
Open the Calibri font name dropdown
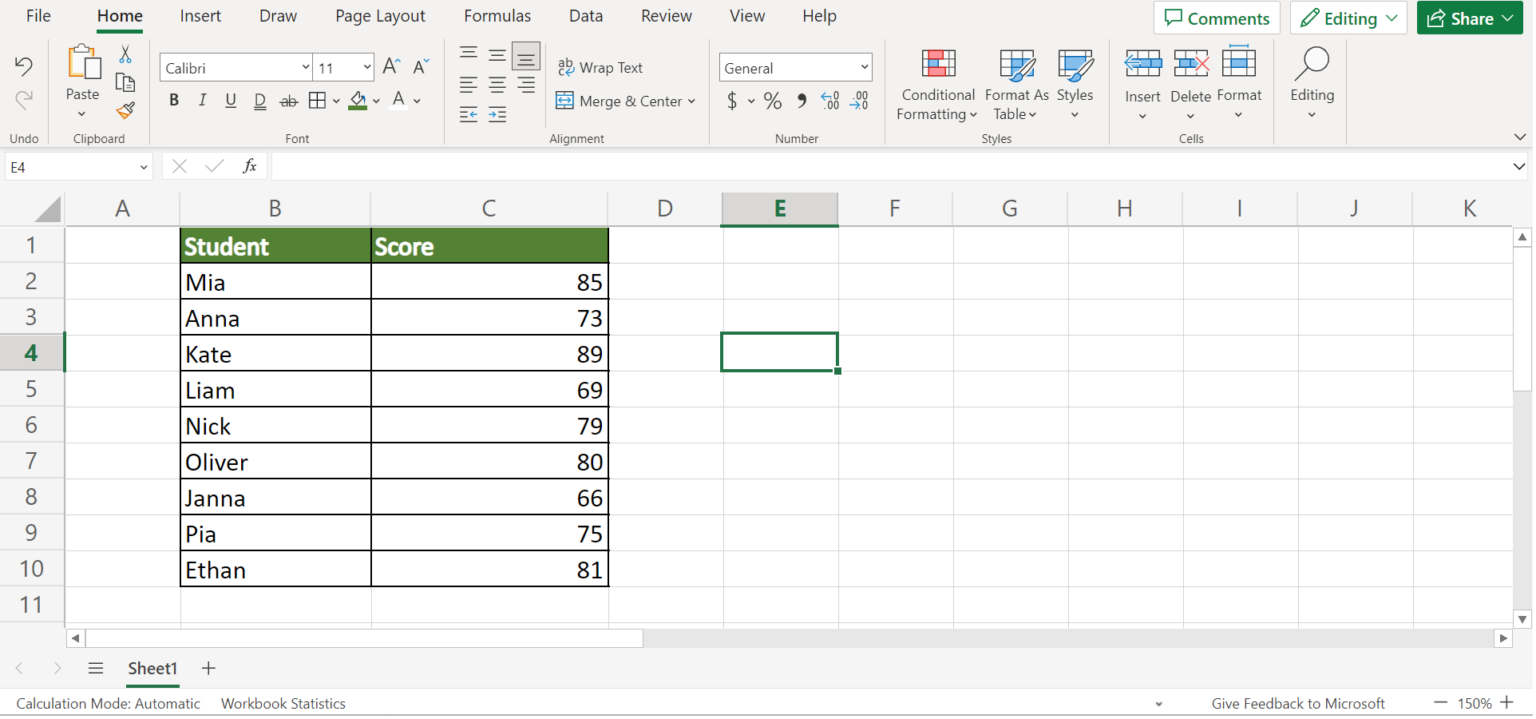[x=305, y=68]
